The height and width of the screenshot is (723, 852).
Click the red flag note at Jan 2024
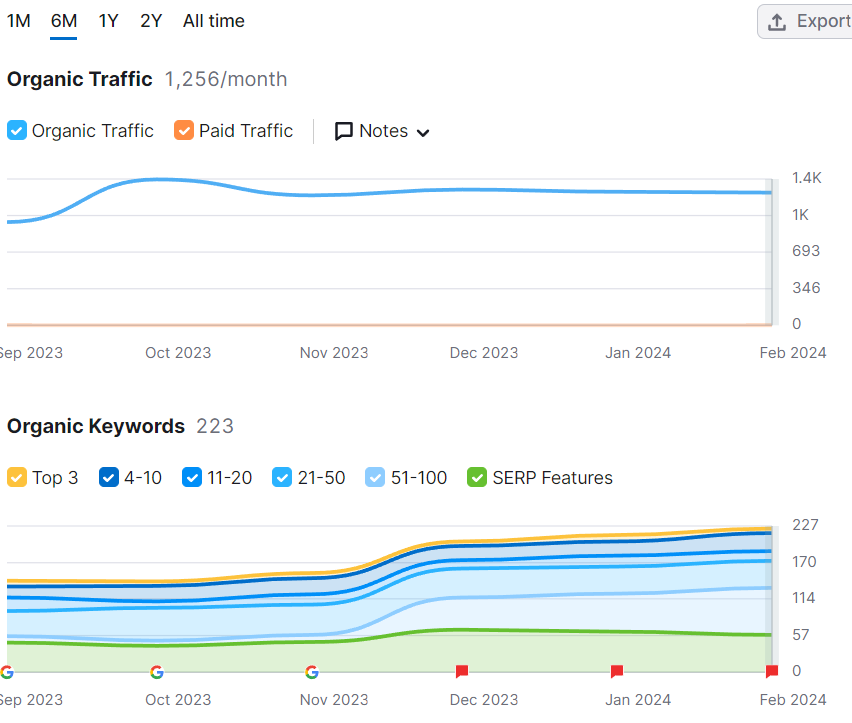click(617, 671)
